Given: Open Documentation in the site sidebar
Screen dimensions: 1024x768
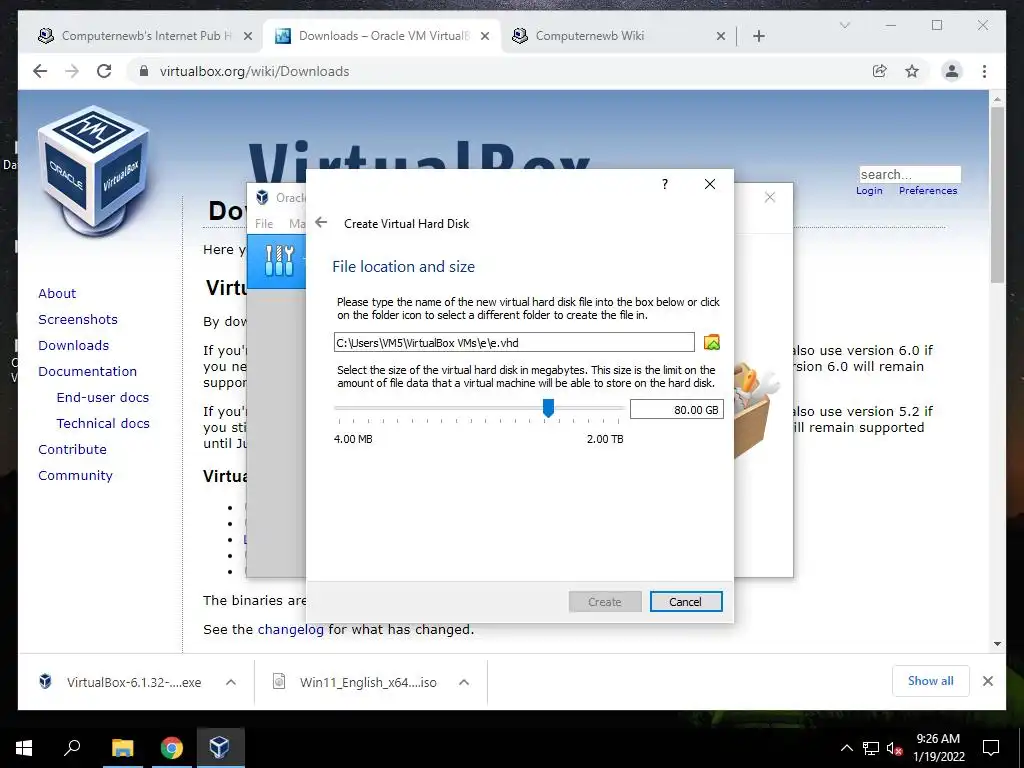Looking at the screenshot, I should [88, 371].
